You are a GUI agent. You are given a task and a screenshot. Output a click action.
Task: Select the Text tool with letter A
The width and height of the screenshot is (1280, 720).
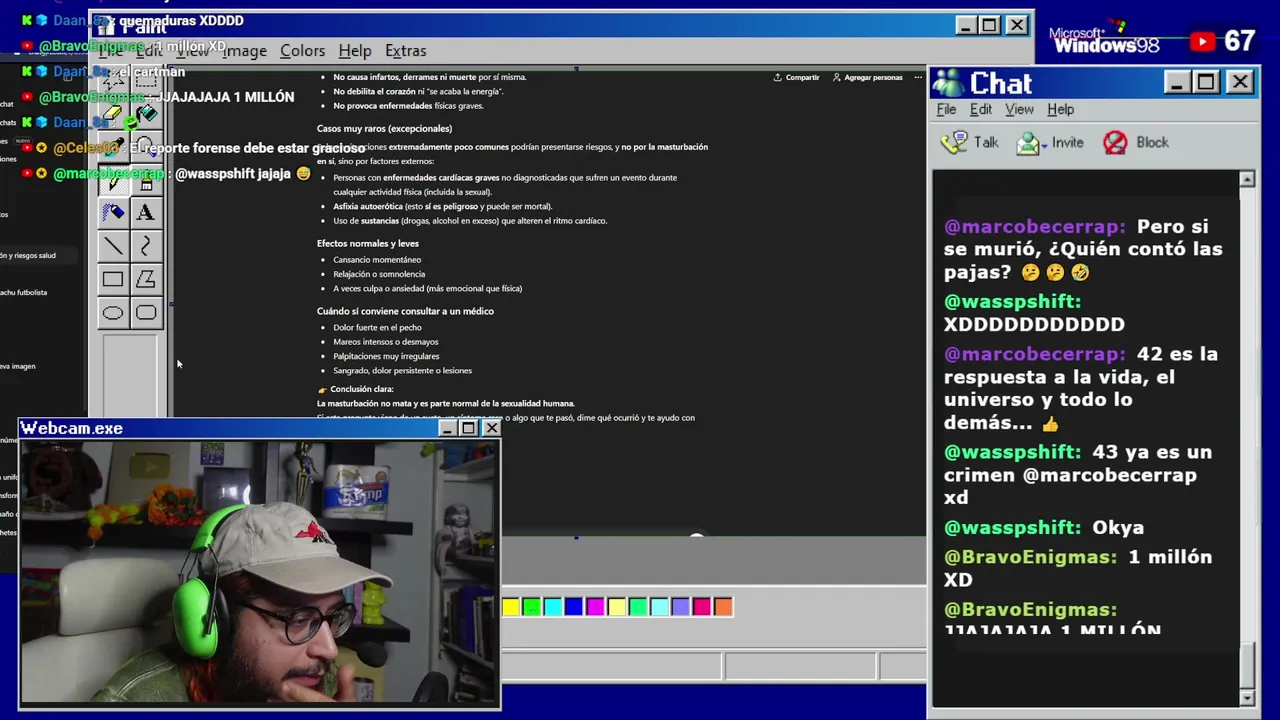coord(146,213)
